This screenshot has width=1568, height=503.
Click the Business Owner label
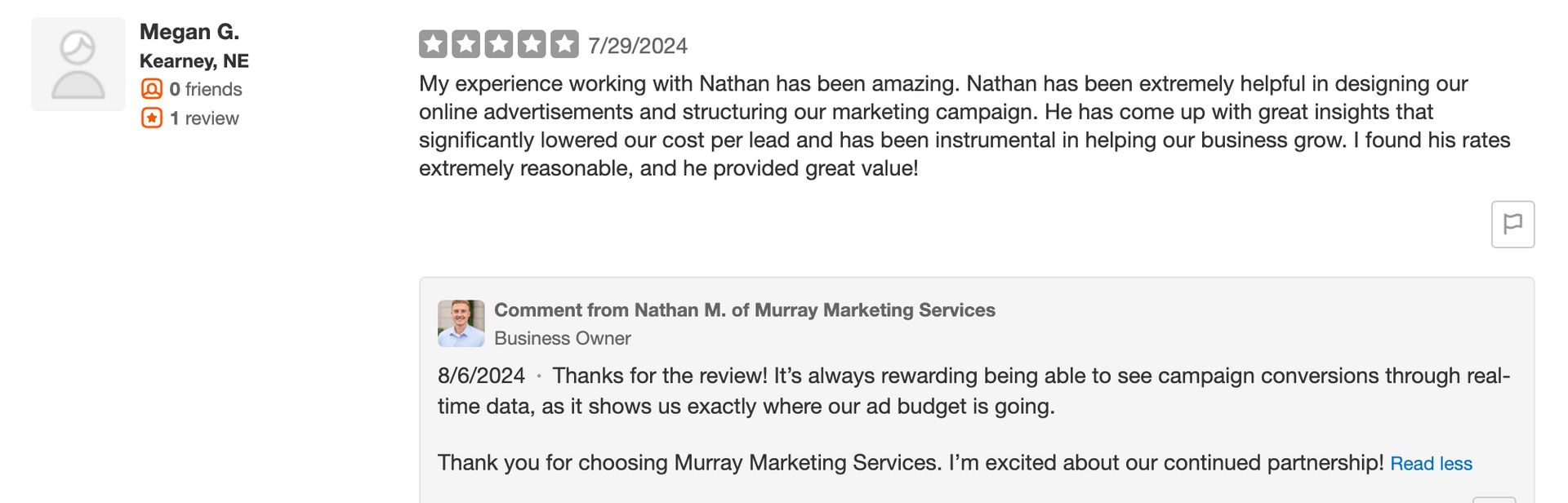[563, 338]
